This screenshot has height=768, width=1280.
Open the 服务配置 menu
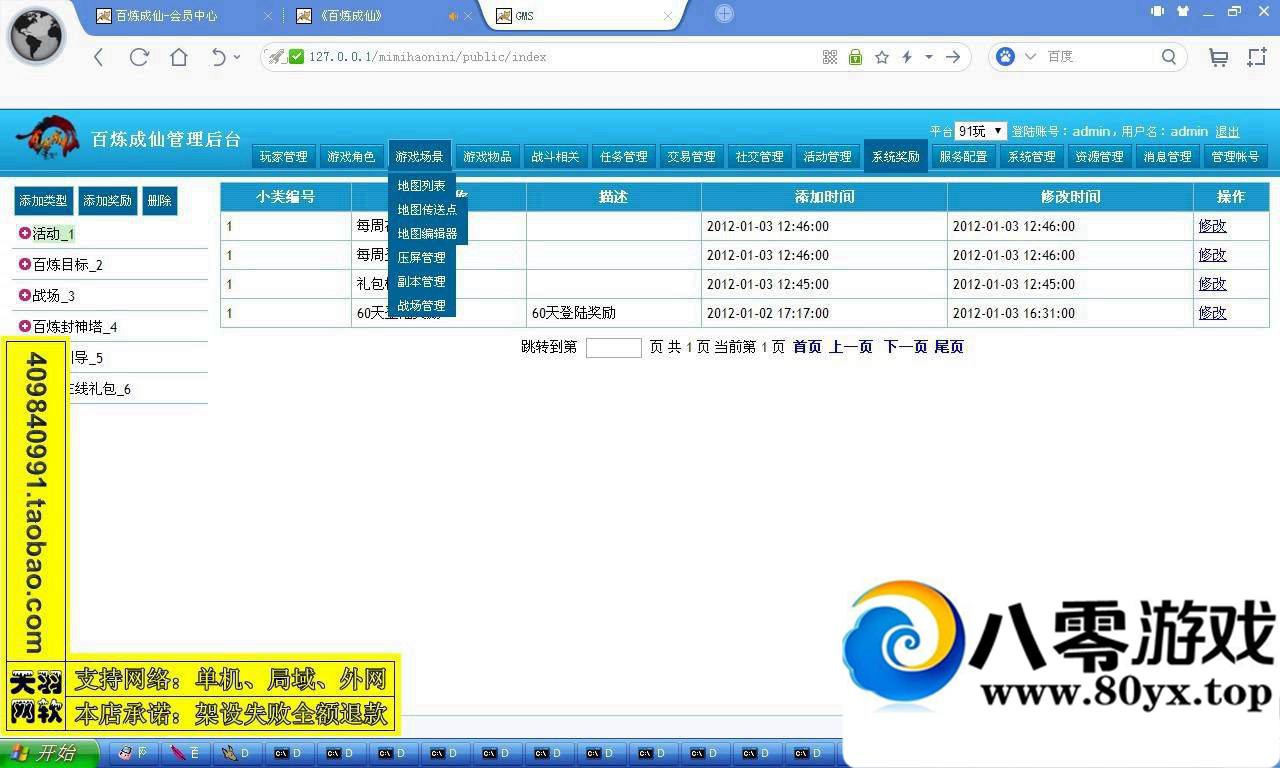pos(963,157)
